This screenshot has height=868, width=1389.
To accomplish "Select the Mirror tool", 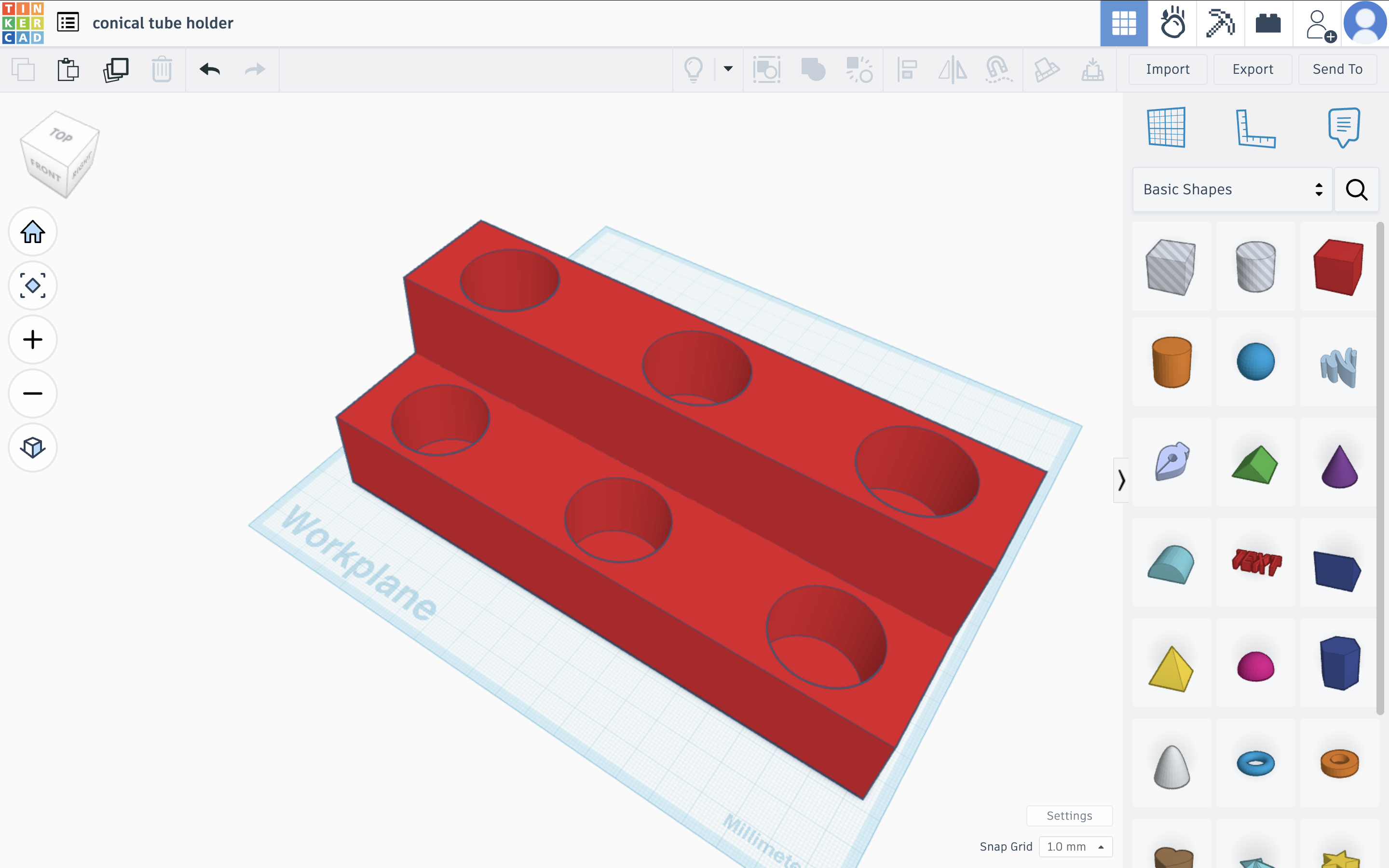I will pyautogui.click(x=953, y=69).
